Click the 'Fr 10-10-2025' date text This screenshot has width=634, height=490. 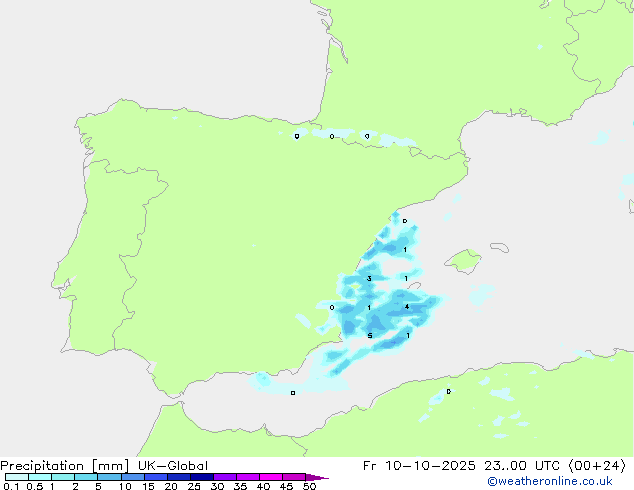click(419, 466)
